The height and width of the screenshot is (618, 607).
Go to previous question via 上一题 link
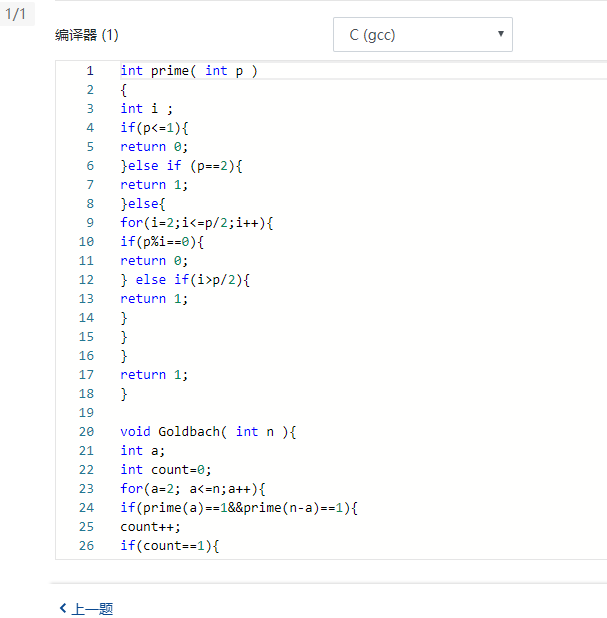[x=92, y=608]
